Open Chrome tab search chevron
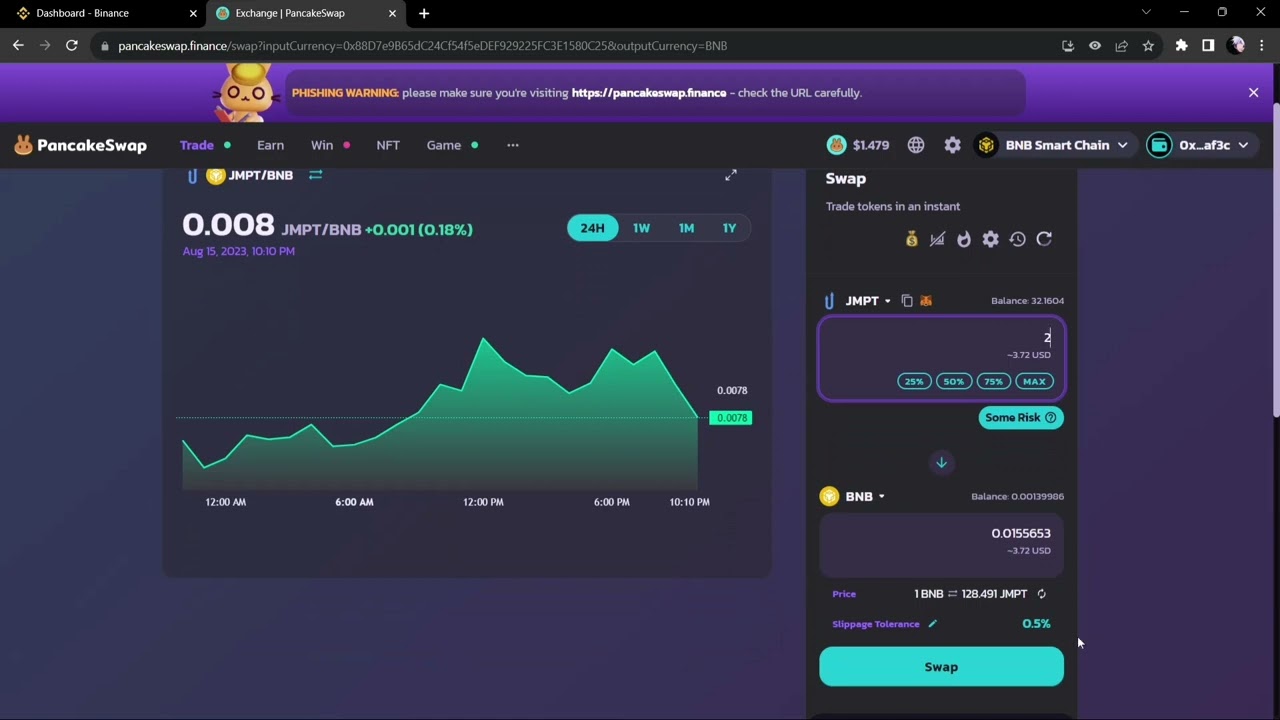 pos(1146,12)
